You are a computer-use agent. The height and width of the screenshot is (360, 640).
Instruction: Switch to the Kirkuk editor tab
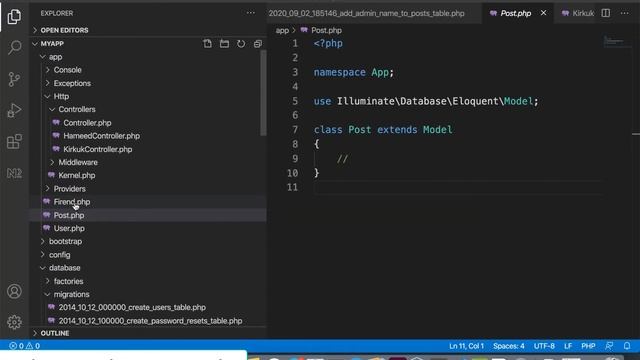[578, 13]
